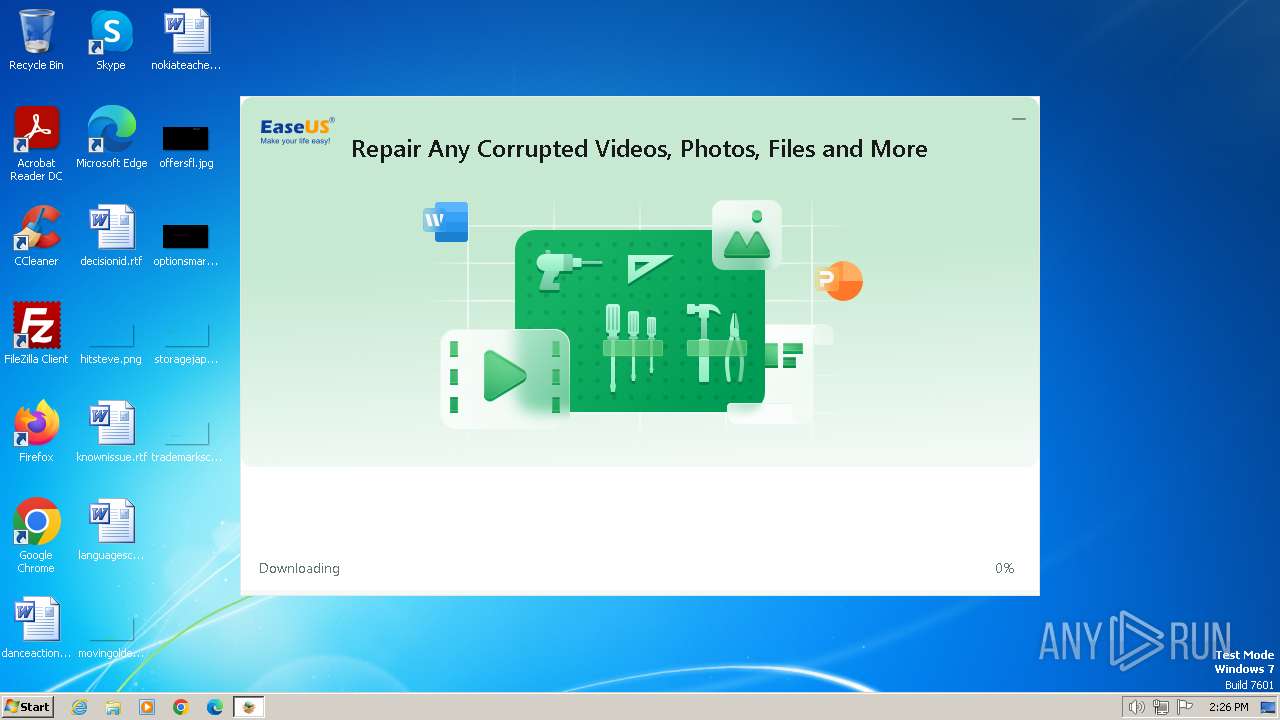Open Edge from the taskbar
Image resolution: width=1280 pixels, height=720 pixels.
(x=215, y=707)
